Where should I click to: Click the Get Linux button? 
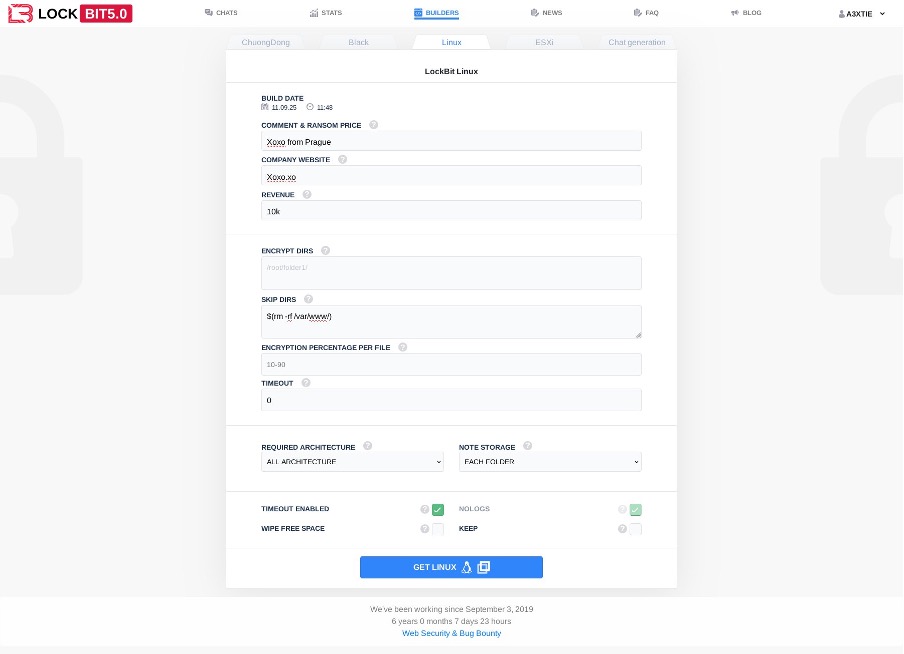[x=451, y=567]
